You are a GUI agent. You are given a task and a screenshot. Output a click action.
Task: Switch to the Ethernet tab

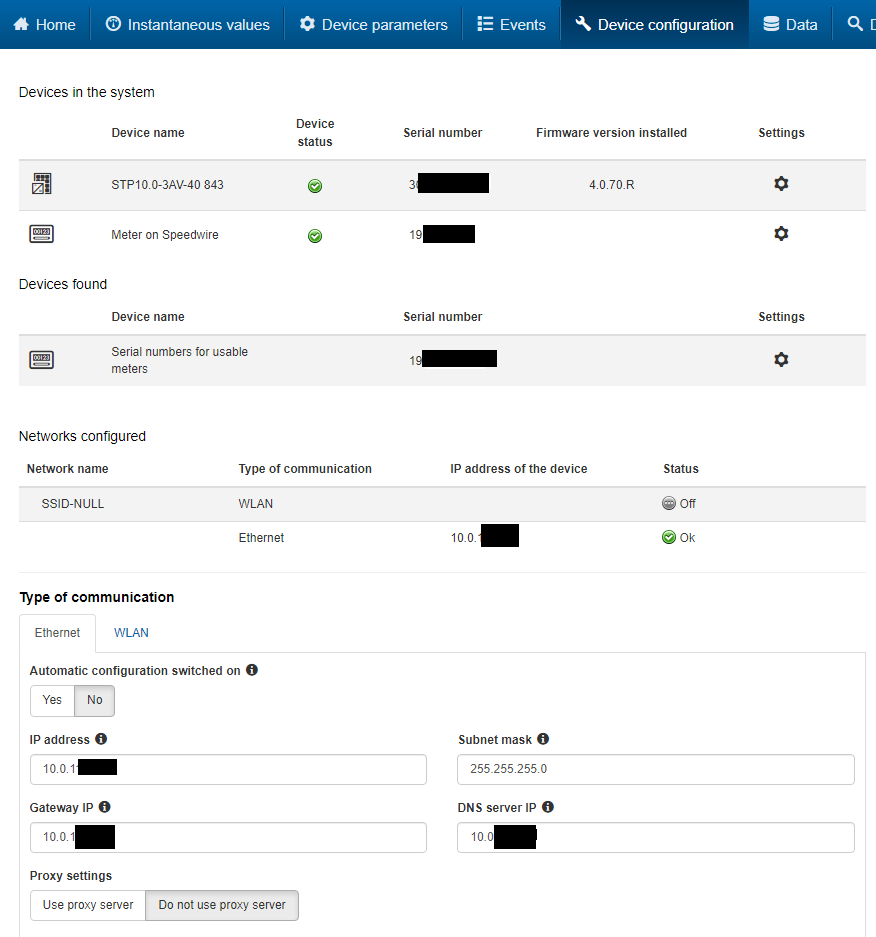click(x=57, y=633)
